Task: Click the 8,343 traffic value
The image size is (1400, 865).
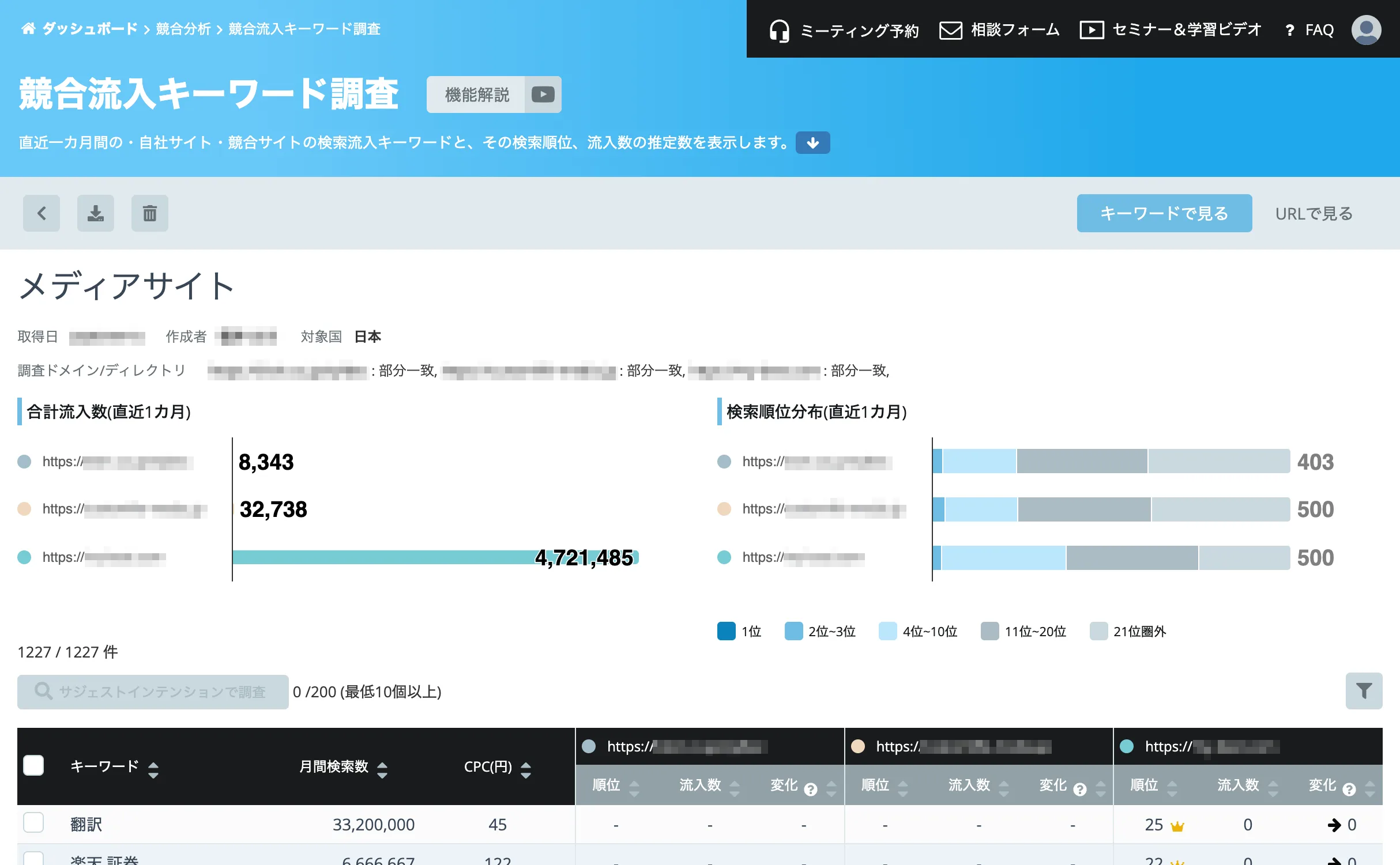Action: pos(266,462)
